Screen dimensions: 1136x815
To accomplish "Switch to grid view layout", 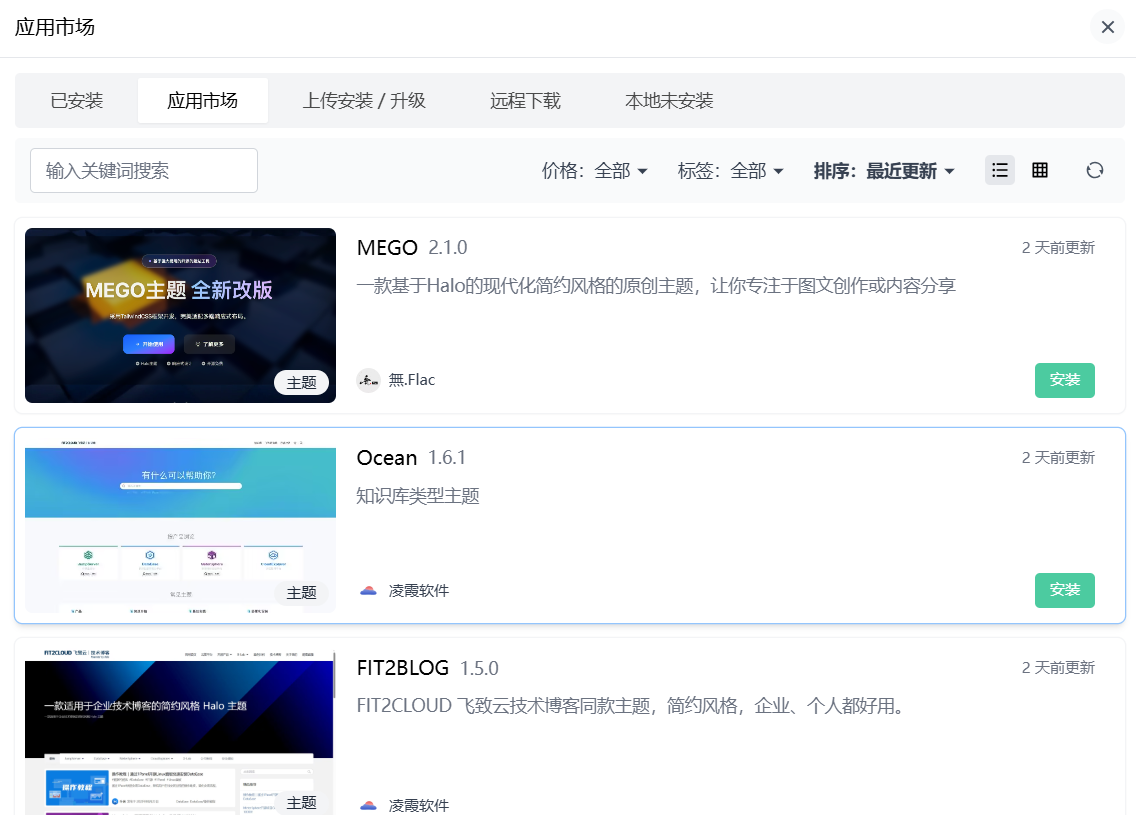I will pos(1040,170).
